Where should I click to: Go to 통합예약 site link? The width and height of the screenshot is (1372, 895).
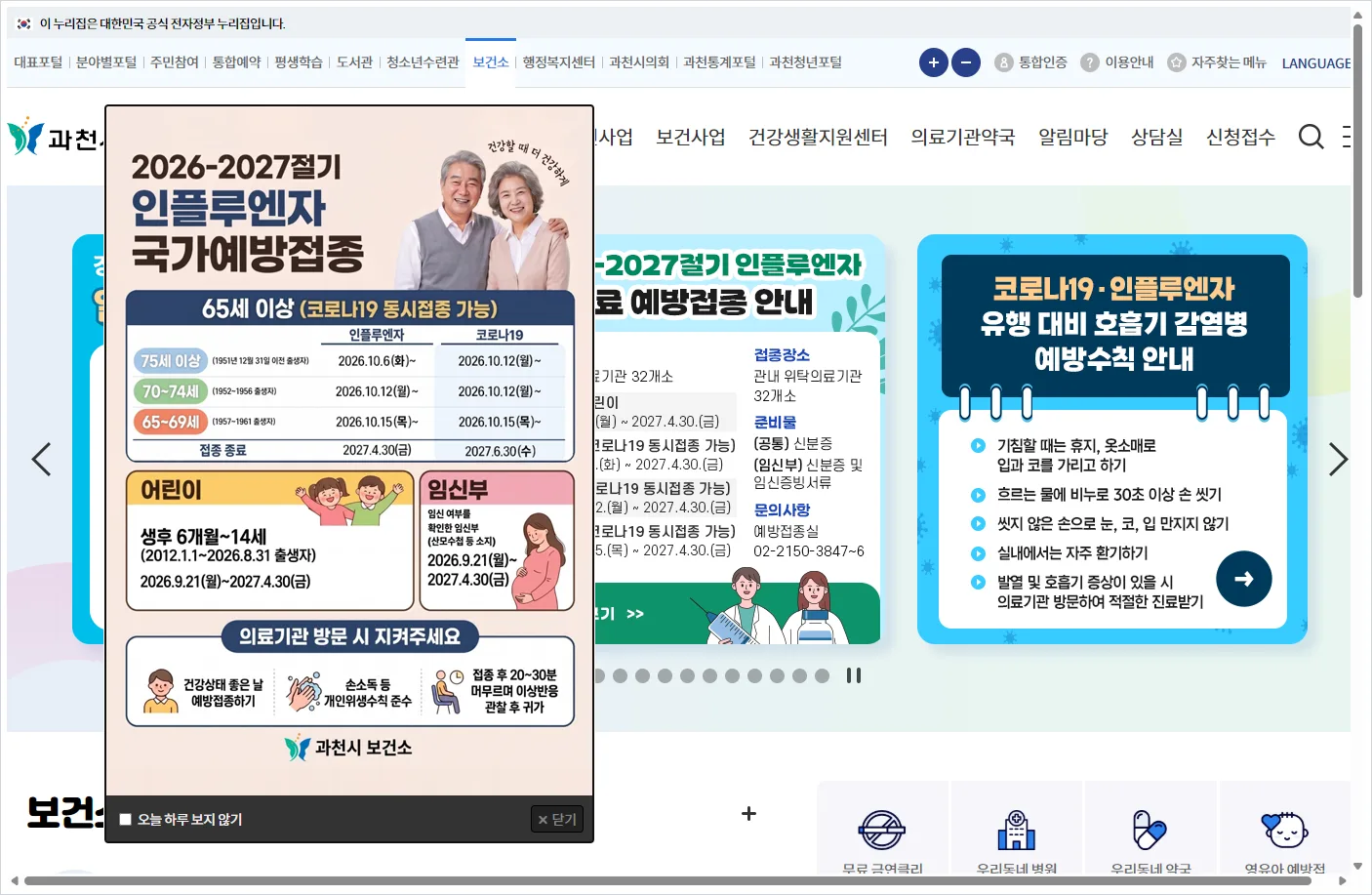(237, 62)
